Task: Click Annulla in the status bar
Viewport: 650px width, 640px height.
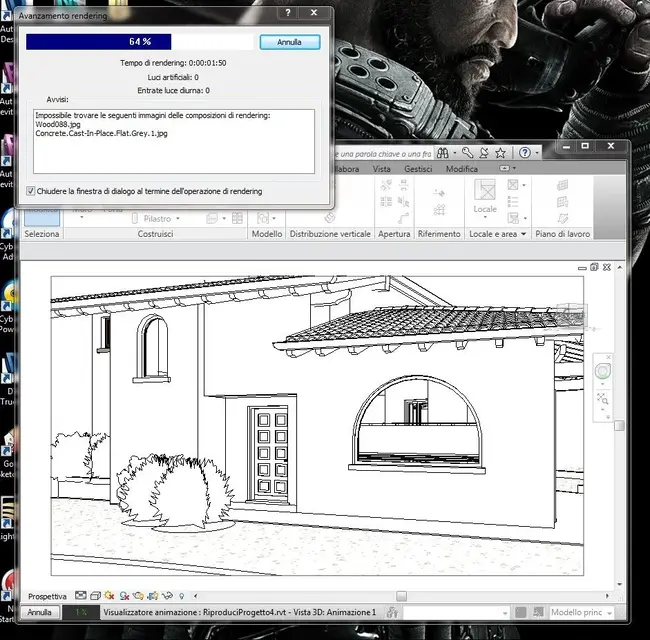Action: 39,612
